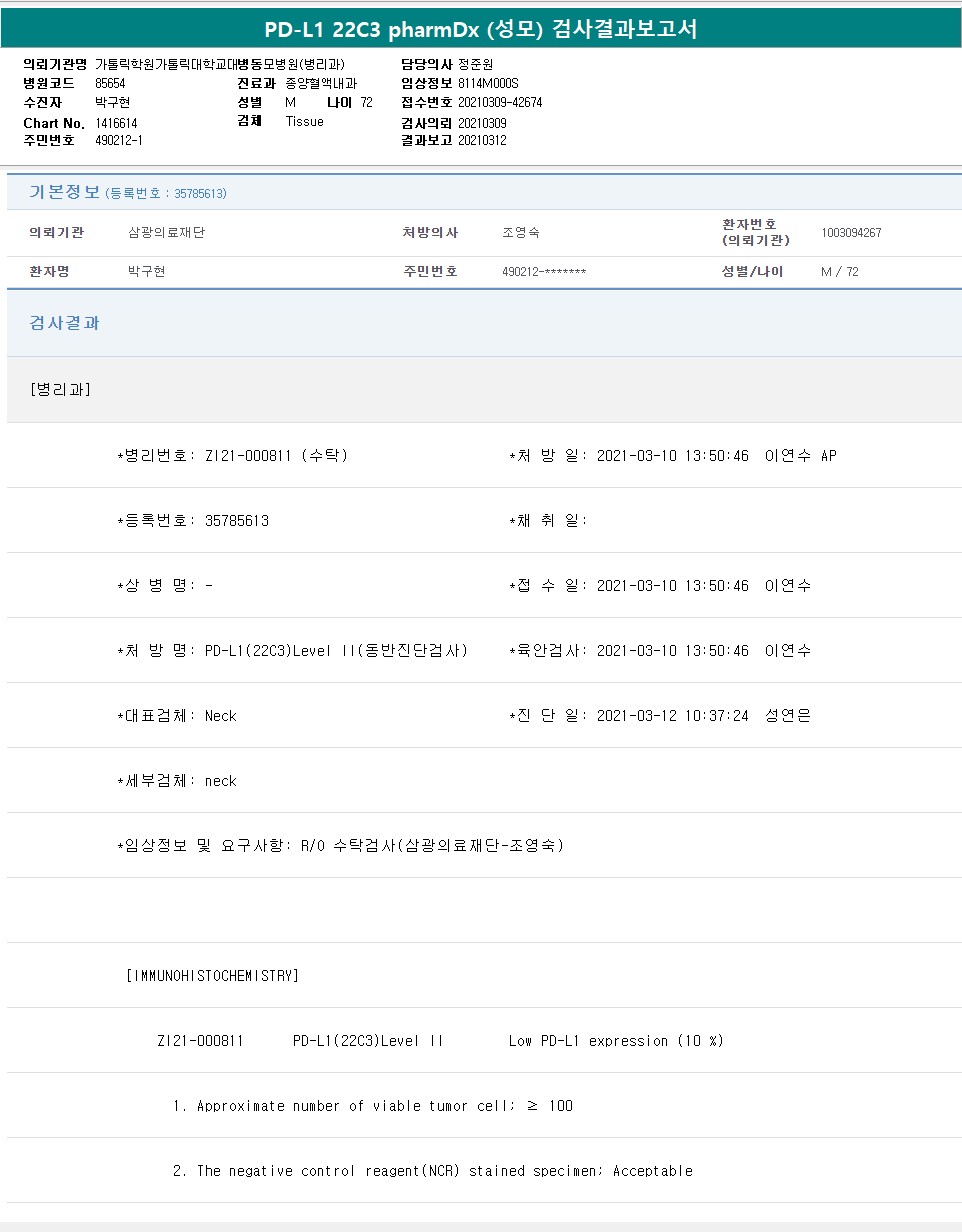962x1232 pixels.
Task: Click the PD-L1 22C3 pharmDx report title
Action: point(481,29)
